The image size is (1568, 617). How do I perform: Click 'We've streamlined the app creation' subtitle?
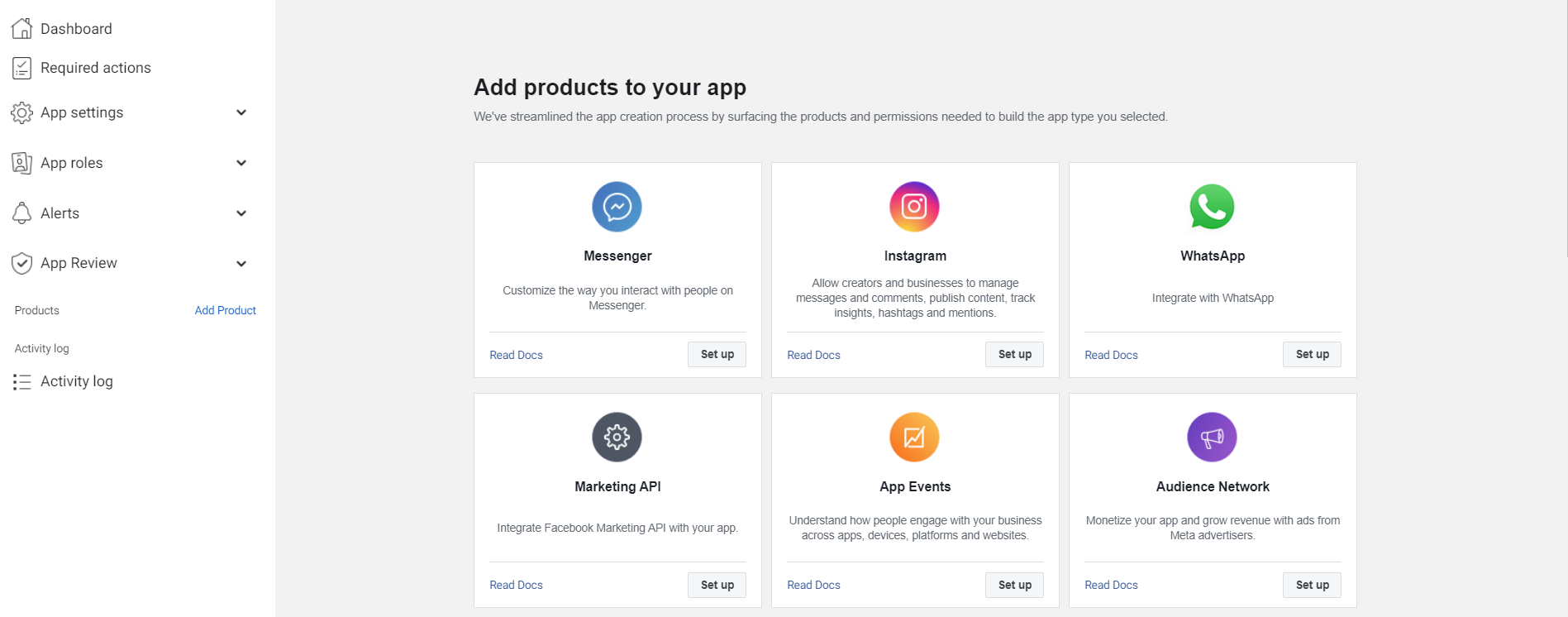pos(821,117)
